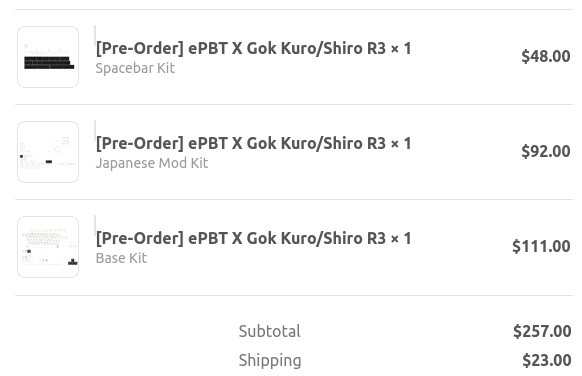Open the Base Kit product thumbnail
Viewport: 582px width, 376px height.
coord(48,247)
